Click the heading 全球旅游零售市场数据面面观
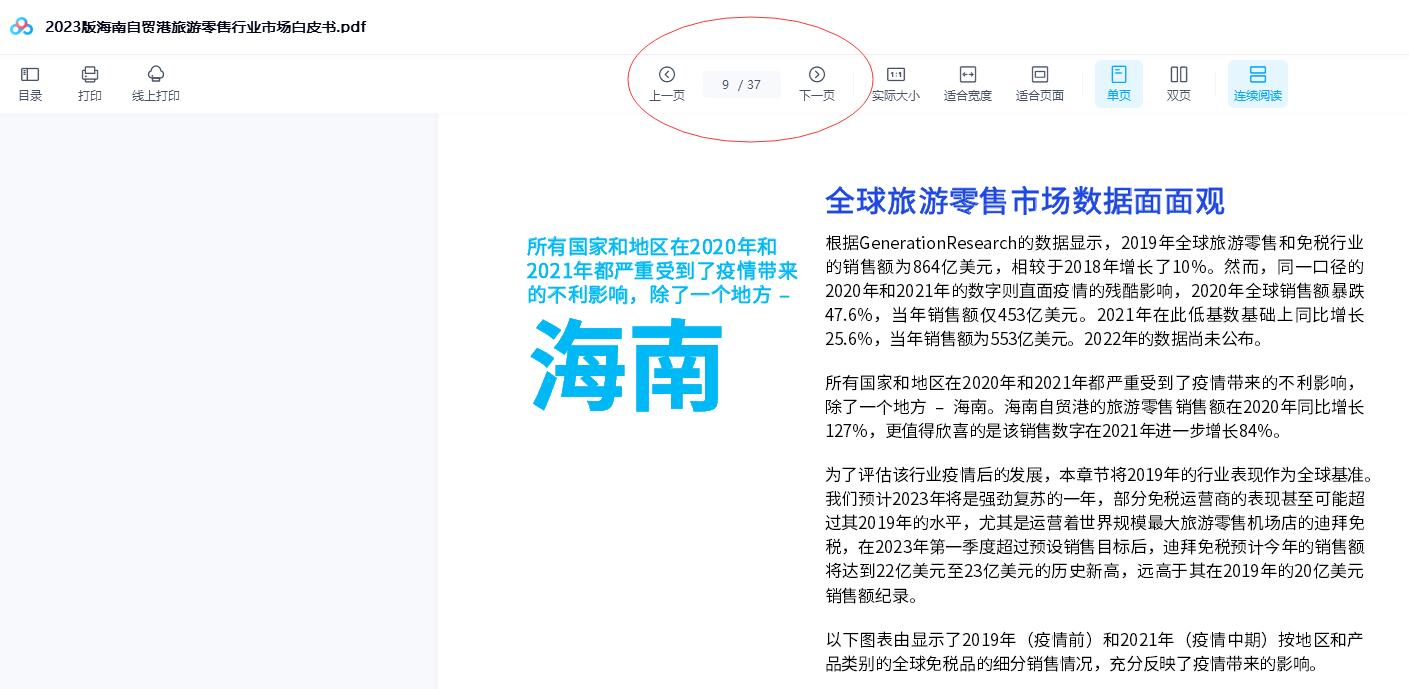Screen dimensions: 1409x689 click(x=1024, y=201)
